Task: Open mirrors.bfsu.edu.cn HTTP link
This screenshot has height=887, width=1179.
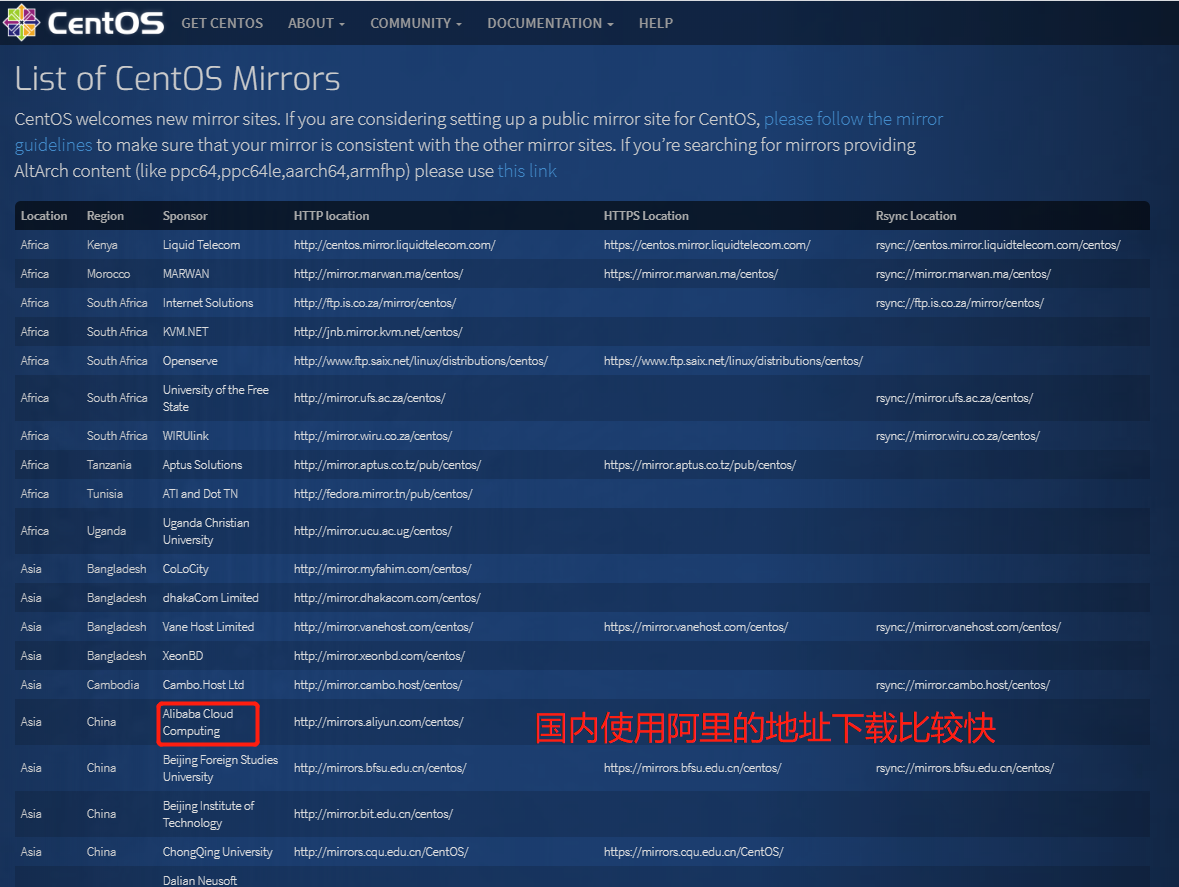Action: coord(380,768)
